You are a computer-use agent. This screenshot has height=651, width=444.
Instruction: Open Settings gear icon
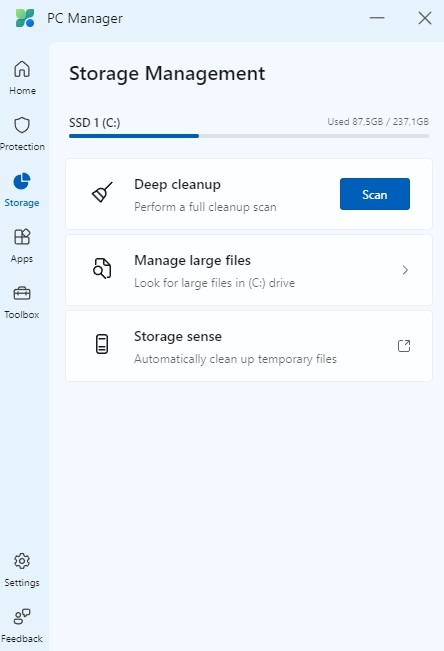tap(22, 561)
